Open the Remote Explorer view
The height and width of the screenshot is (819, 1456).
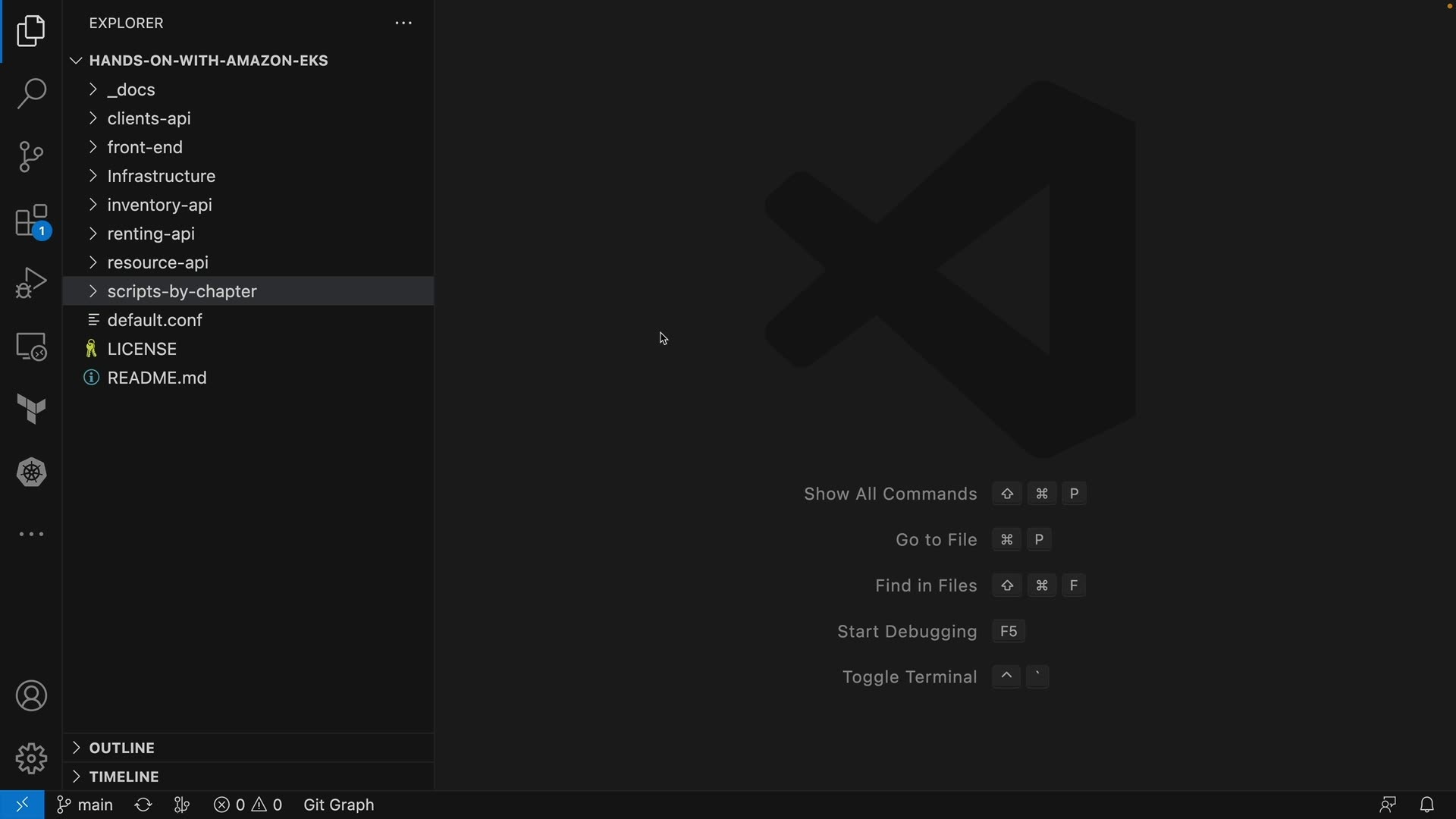[31, 347]
